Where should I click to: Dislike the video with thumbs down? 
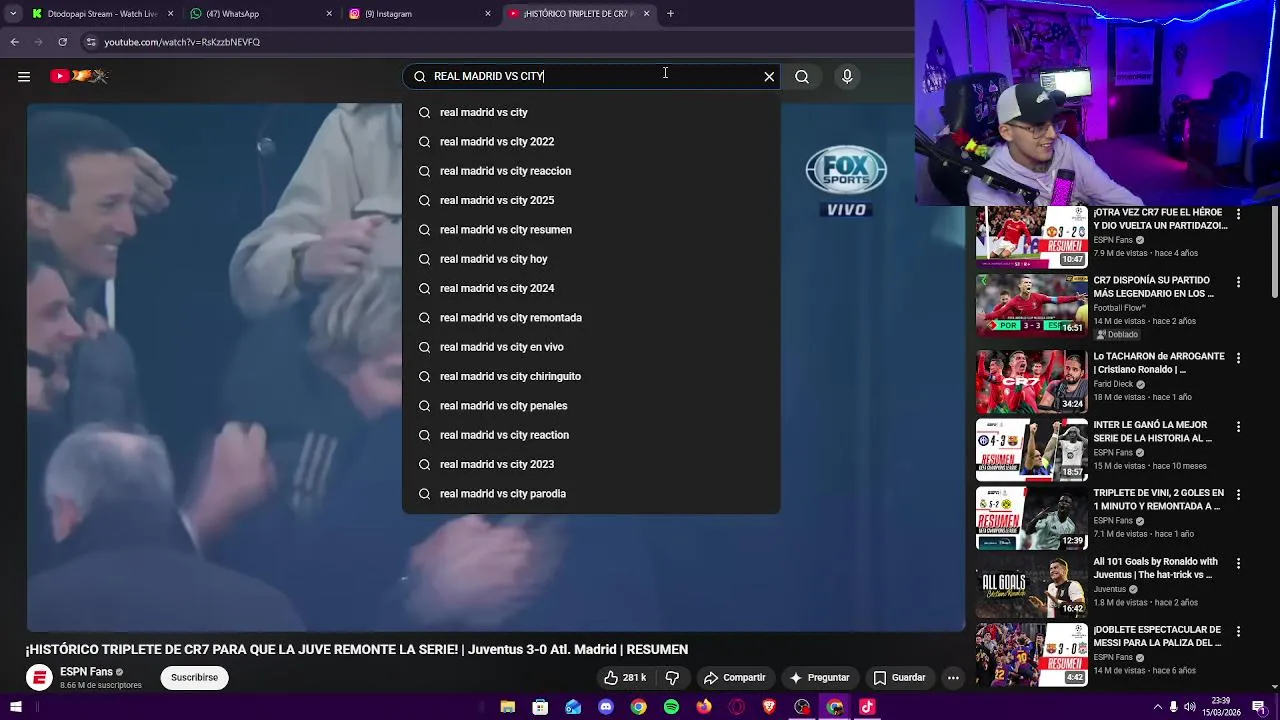point(672,678)
